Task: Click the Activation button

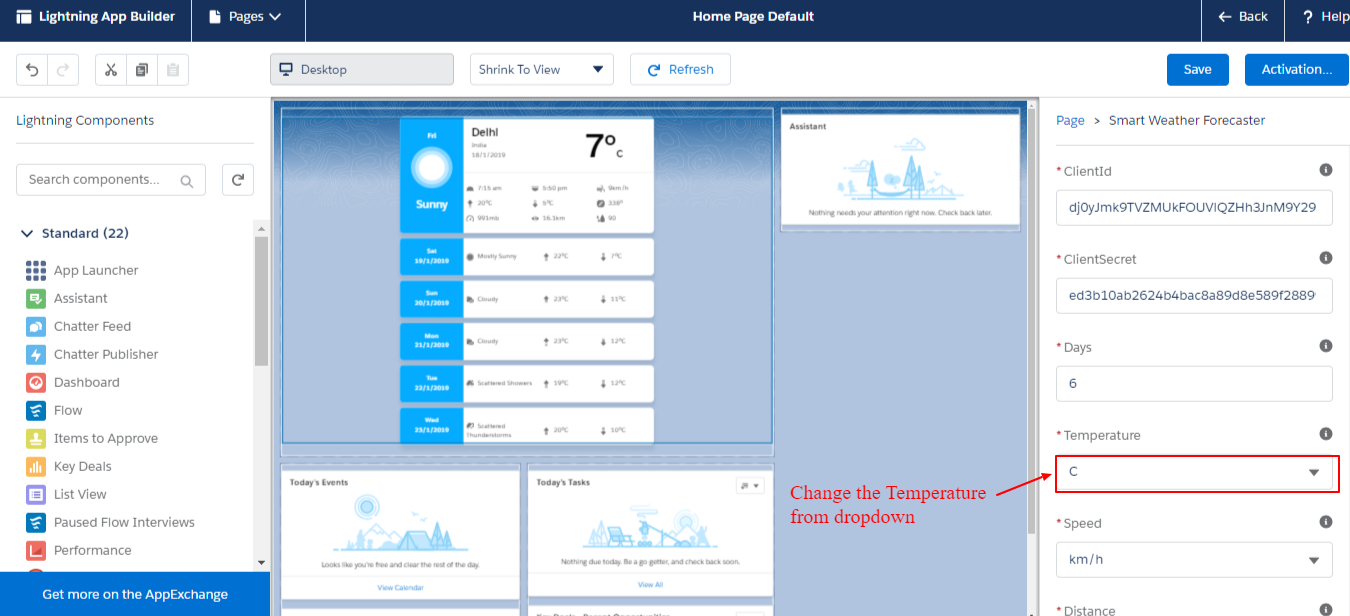Action: tap(1296, 70)
